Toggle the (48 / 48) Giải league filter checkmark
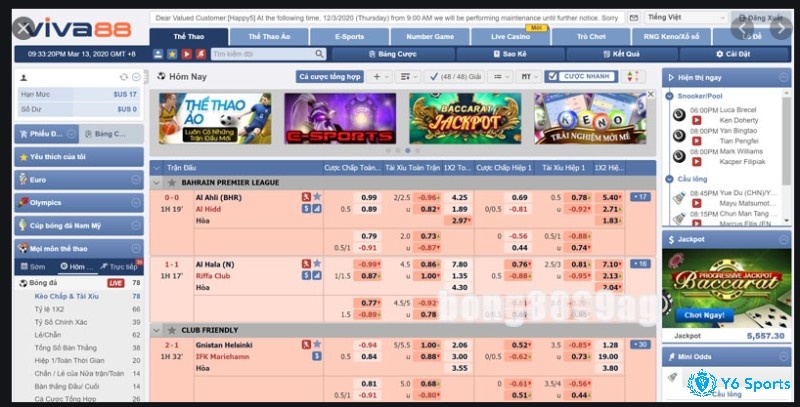This screenshot has height=407, width=800. [x=434, y=77]
